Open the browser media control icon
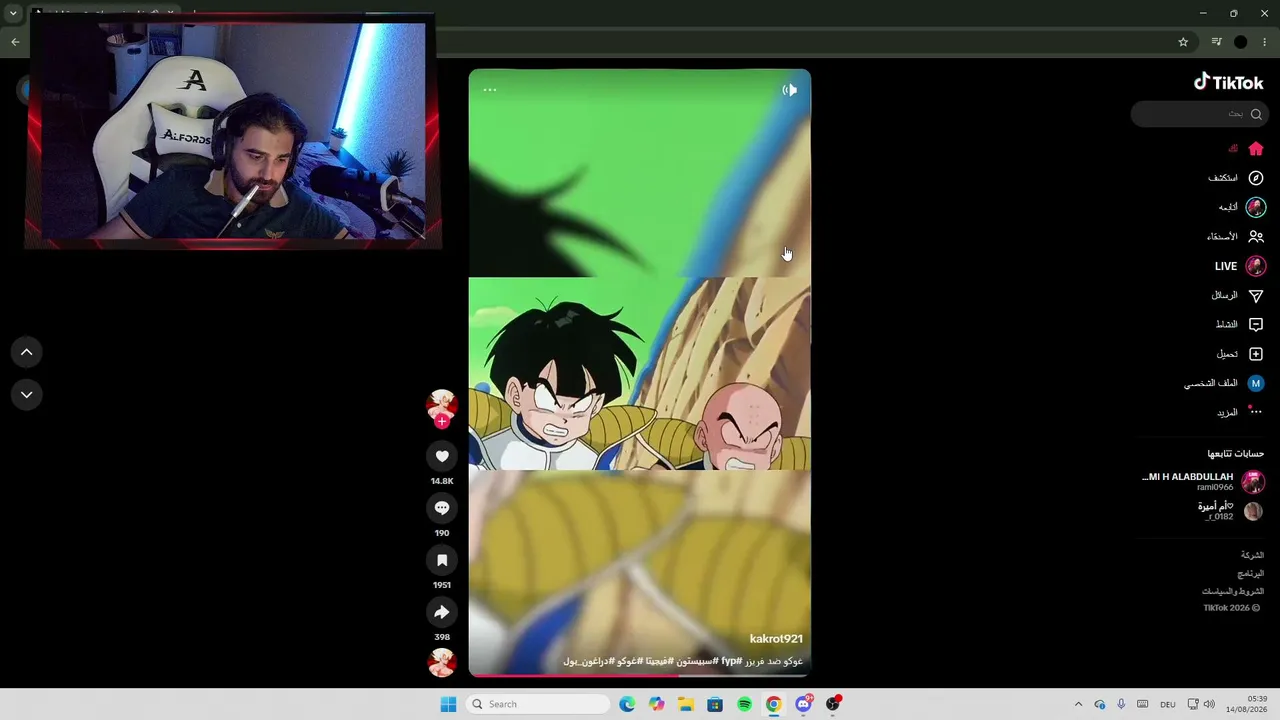The width and height of the screenshot is (1280, 720). pyautogui.click(x=1216, y=42)
